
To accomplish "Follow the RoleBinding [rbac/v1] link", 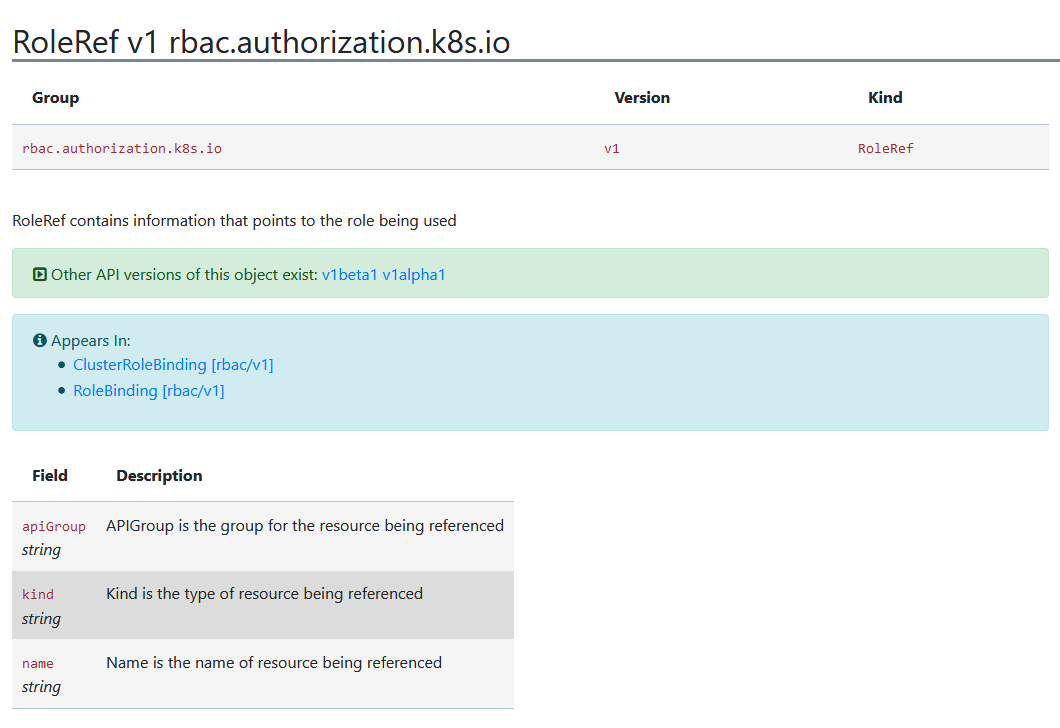I will (x=148, y=391).
